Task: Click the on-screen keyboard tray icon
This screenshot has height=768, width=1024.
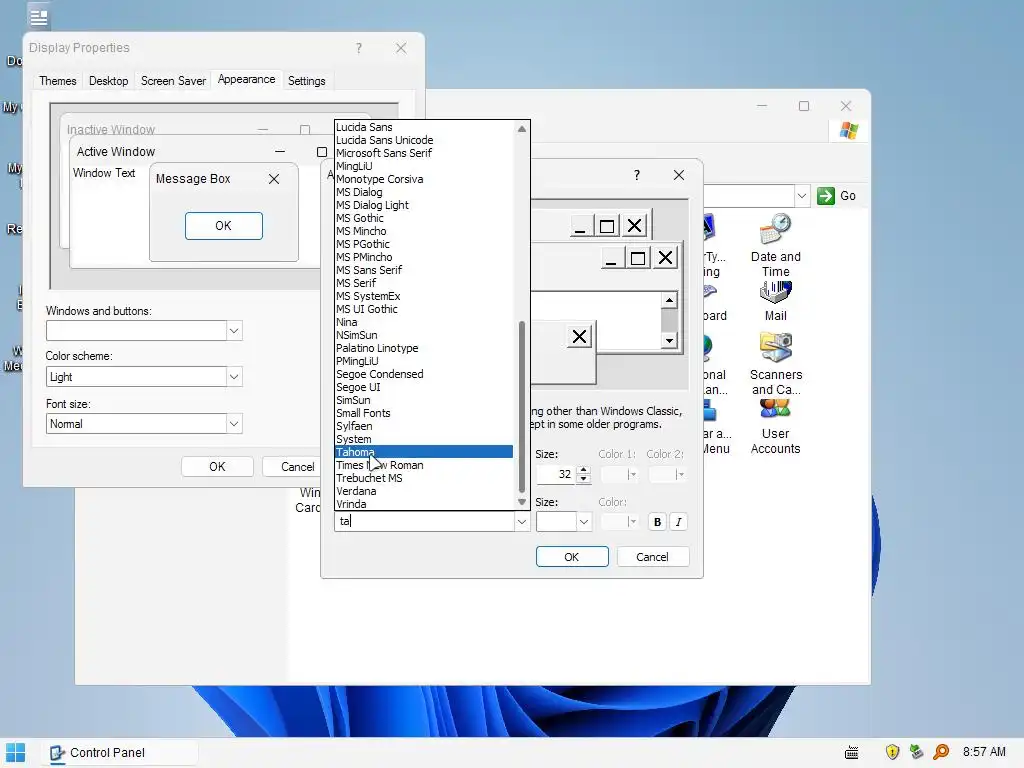Action: [852, 752]
